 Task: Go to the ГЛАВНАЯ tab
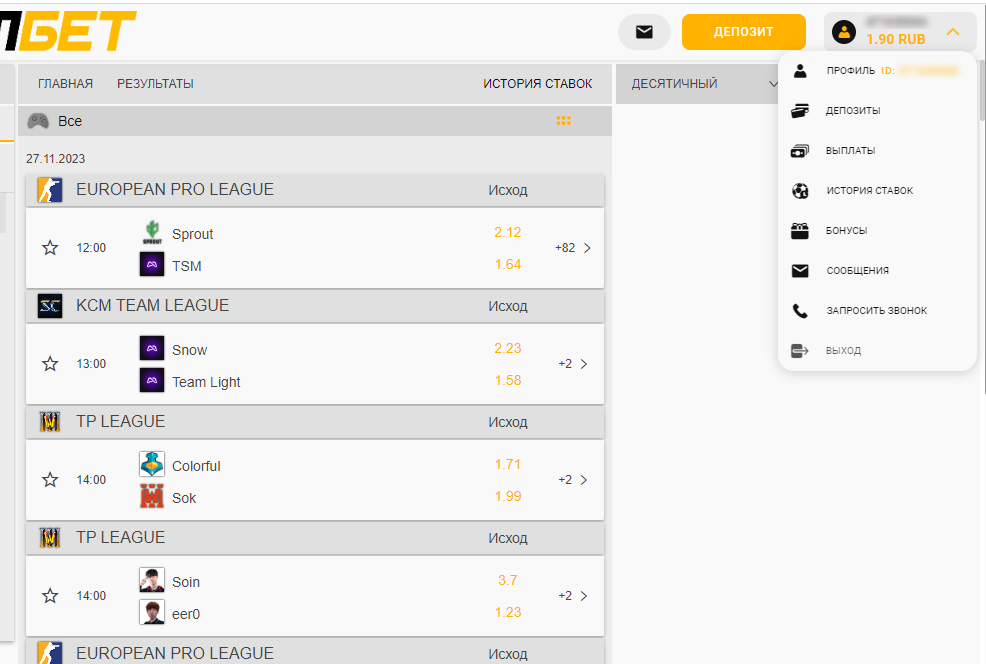(x=65, y=84)
